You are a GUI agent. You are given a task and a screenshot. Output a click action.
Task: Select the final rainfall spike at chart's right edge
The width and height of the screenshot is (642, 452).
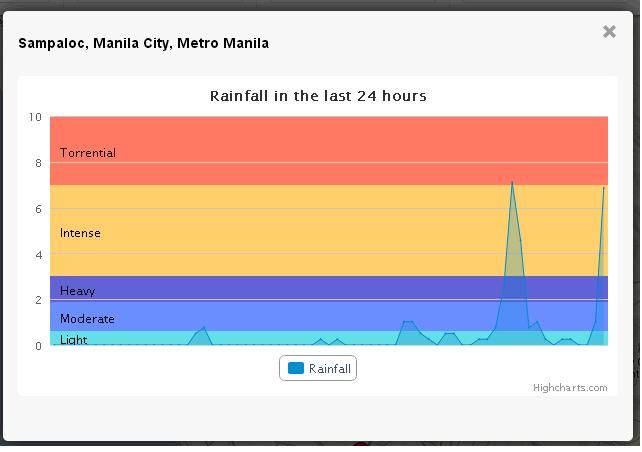pos(604,188)
